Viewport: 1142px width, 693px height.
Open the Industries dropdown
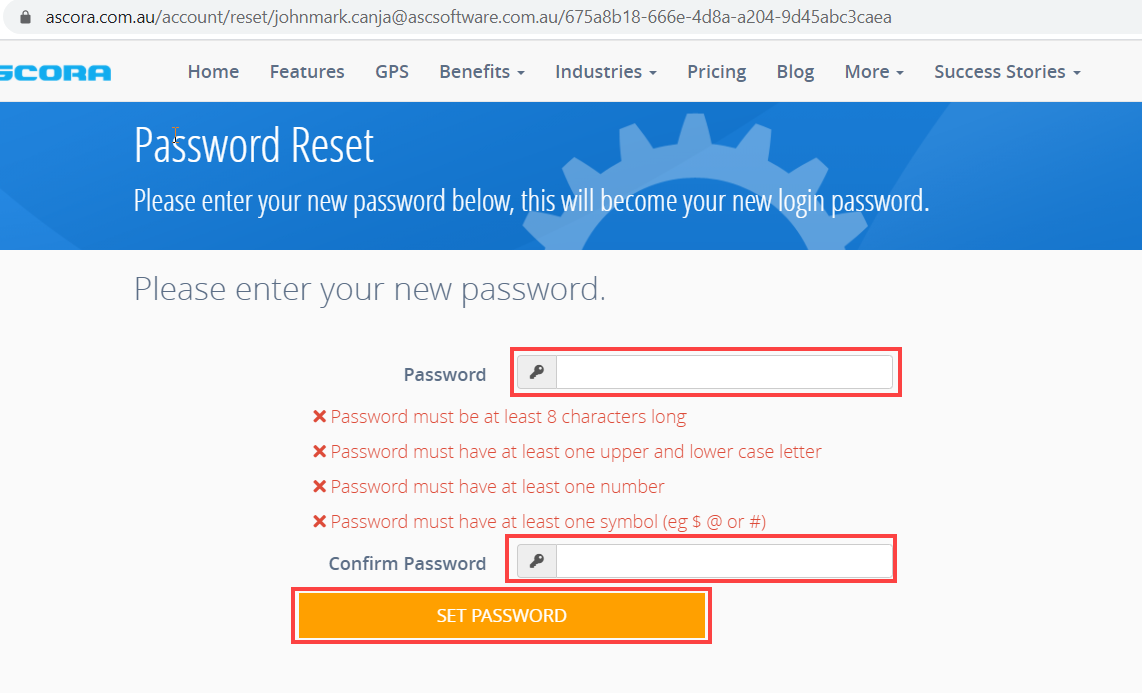click(605, 72)
